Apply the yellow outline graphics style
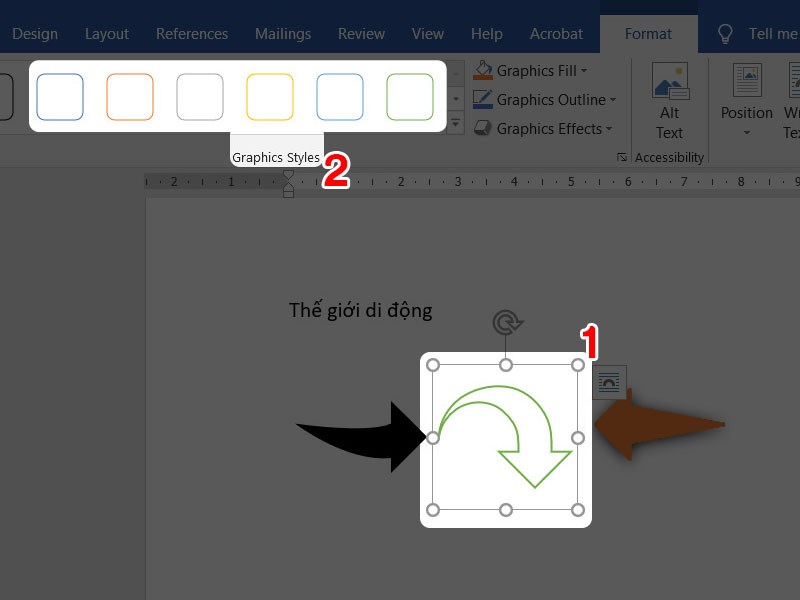This screenshot has width=800, height=600. pos(270,96)
